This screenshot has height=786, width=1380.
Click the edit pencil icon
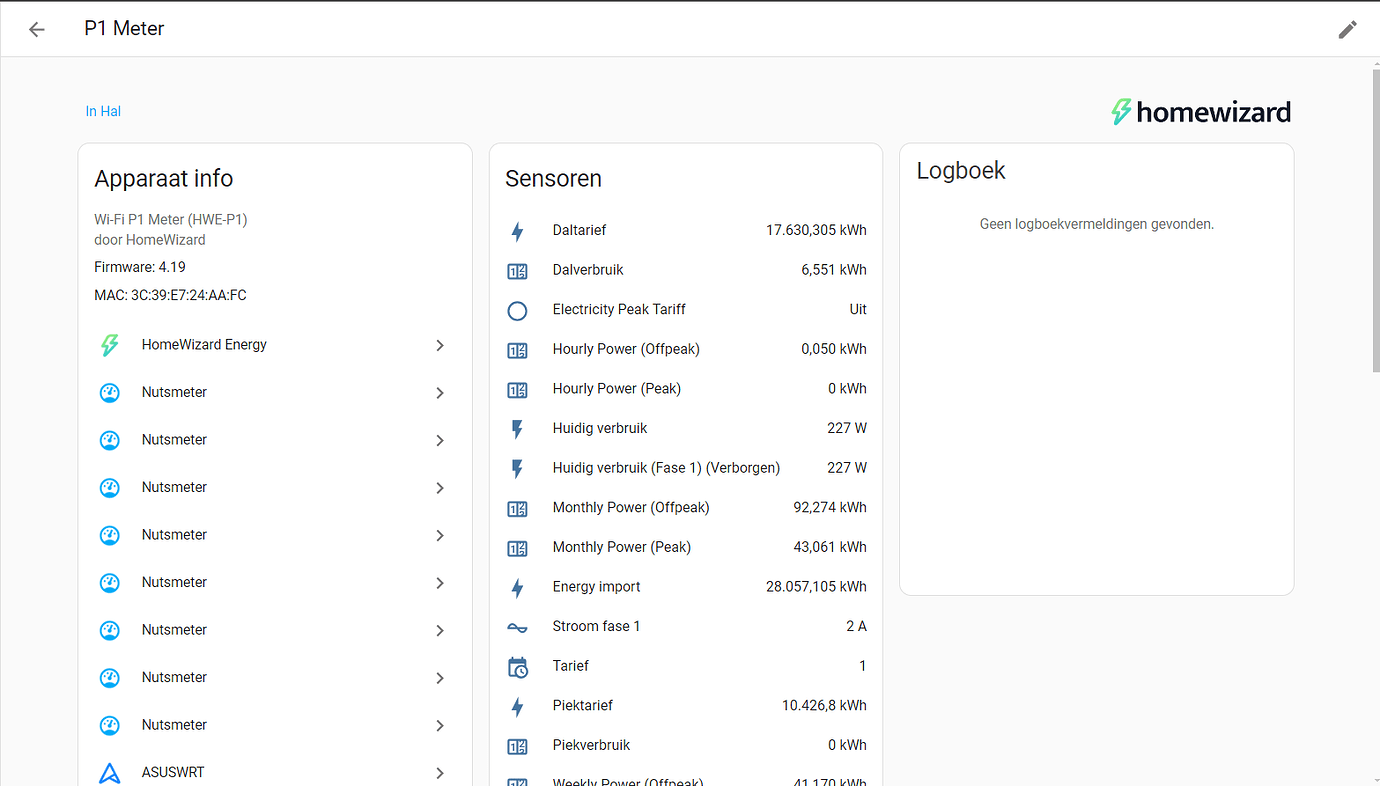[1347, 29]
